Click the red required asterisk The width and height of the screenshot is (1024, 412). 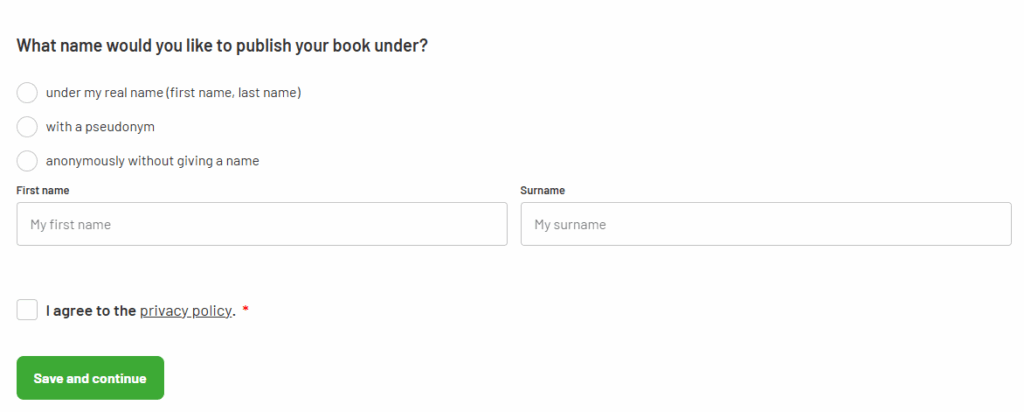point(246,310)
